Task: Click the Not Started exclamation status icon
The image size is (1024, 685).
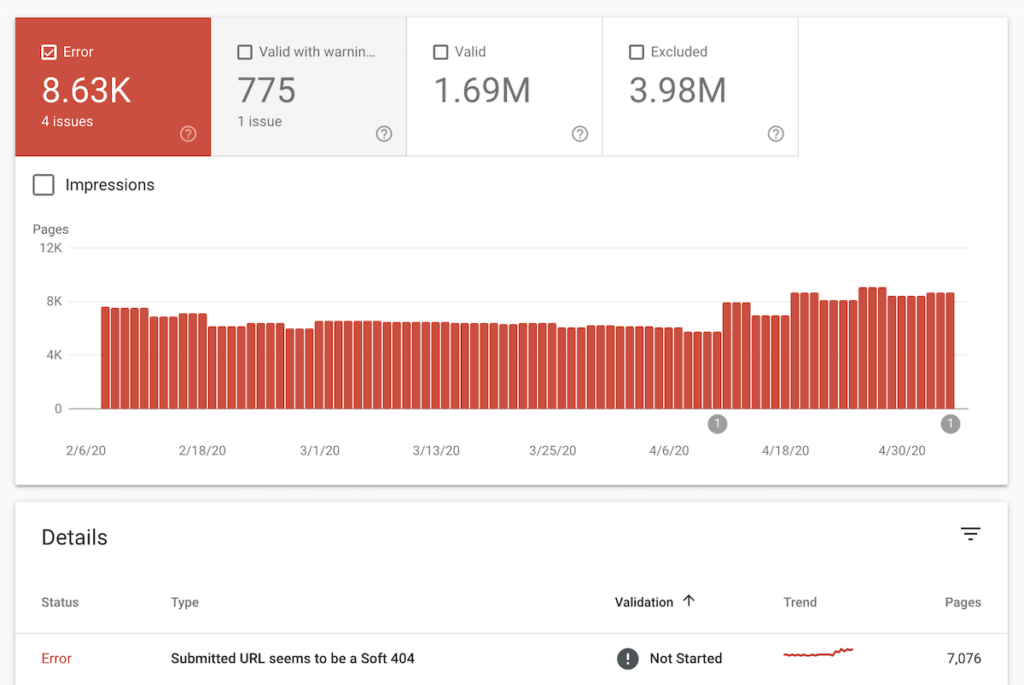Action: [x=628, y=658]
